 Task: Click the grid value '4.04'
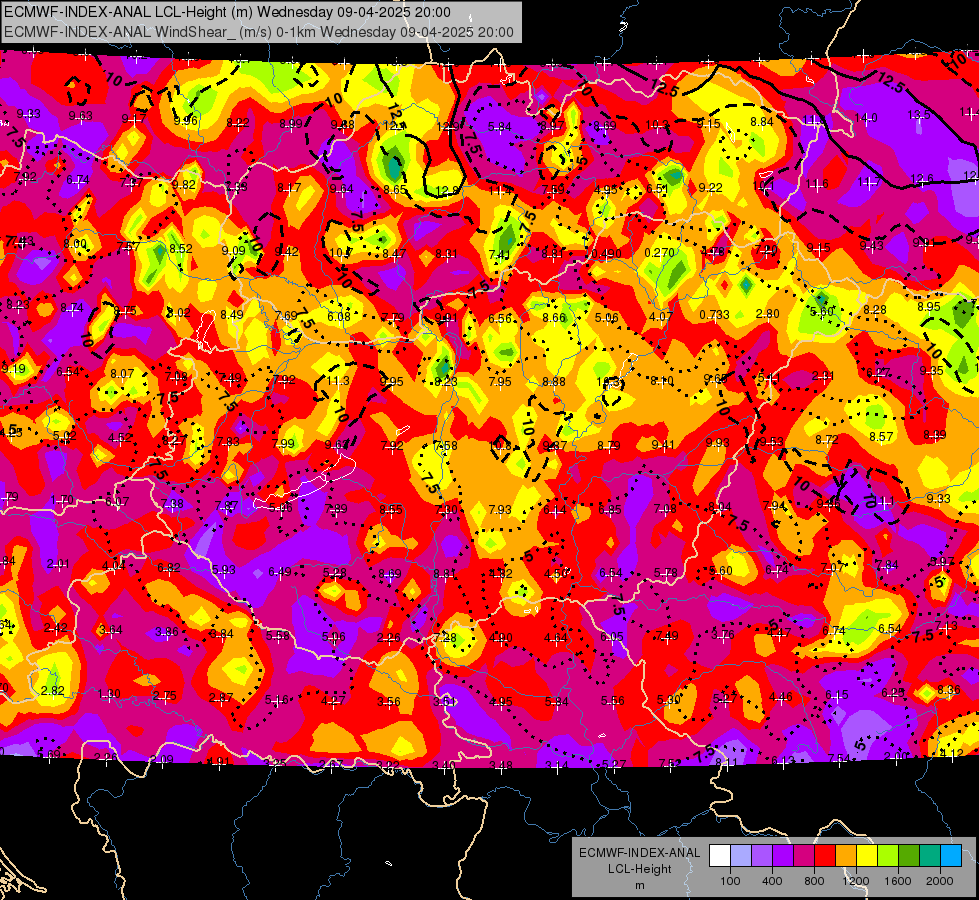(x=114, y=566)
